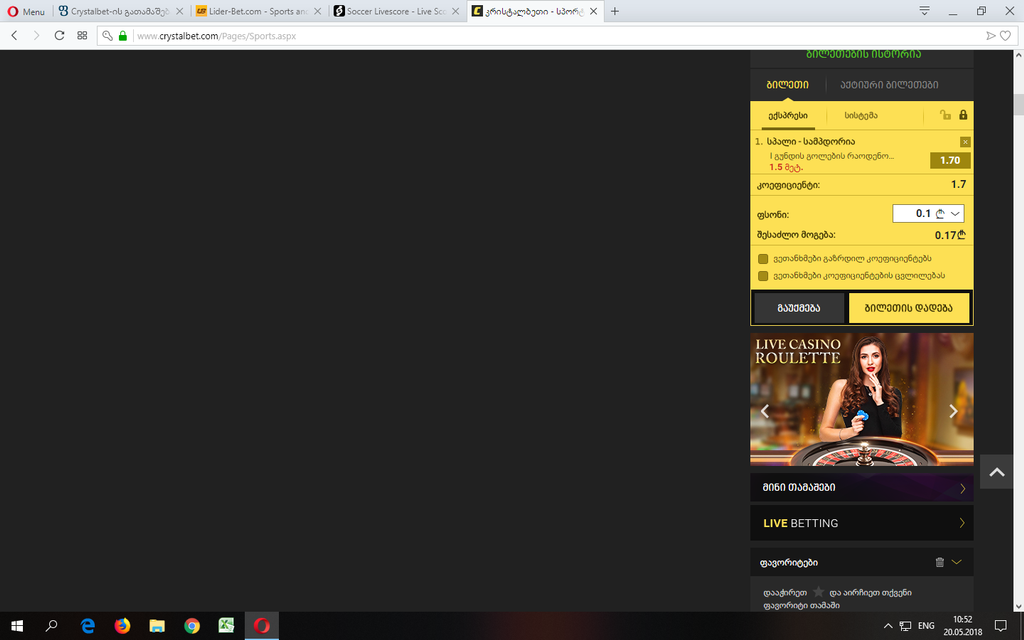Open the LIVE BETTING section
Viewport: 1024px width, 640px height.
click(861, 522)
